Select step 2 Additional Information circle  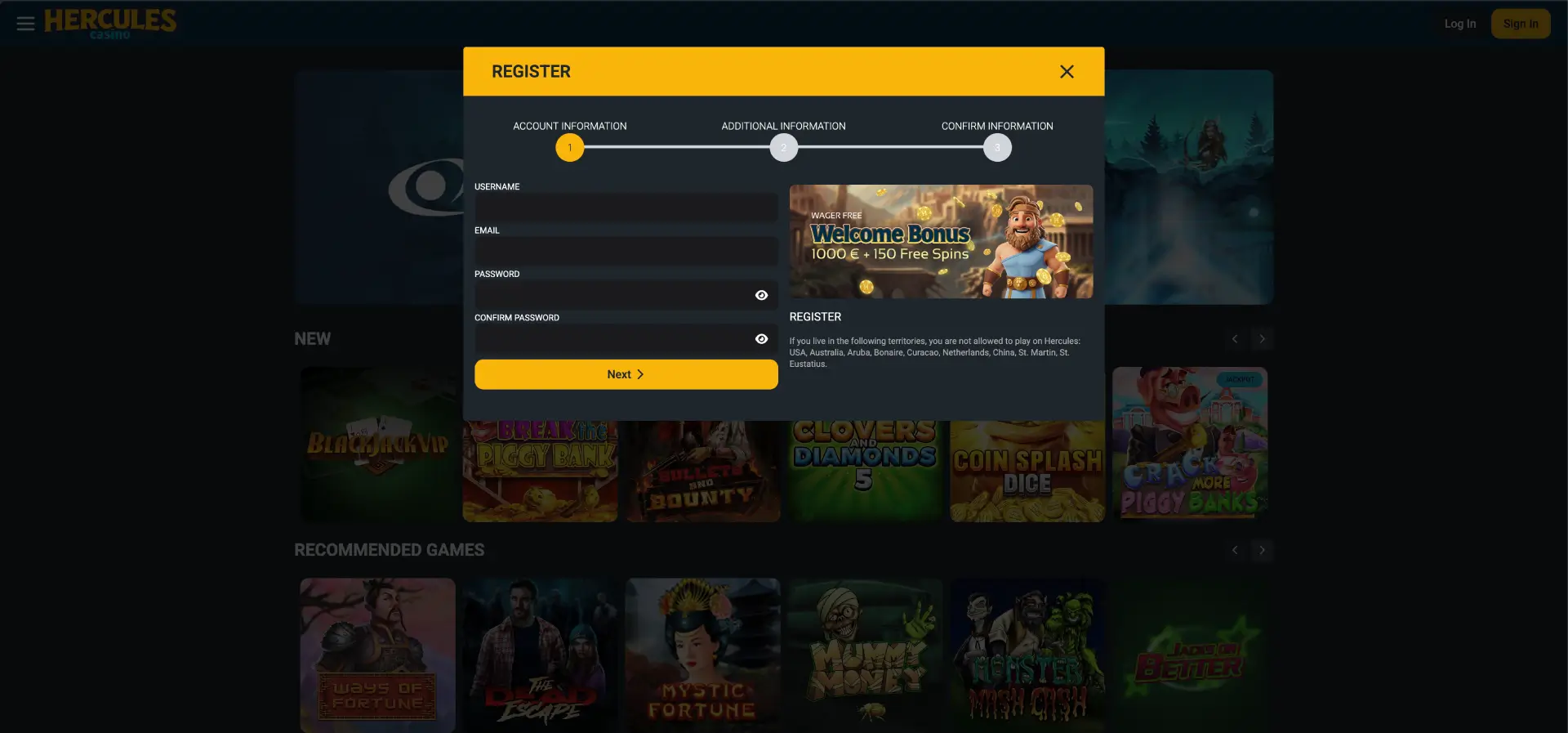click(783, 148)
